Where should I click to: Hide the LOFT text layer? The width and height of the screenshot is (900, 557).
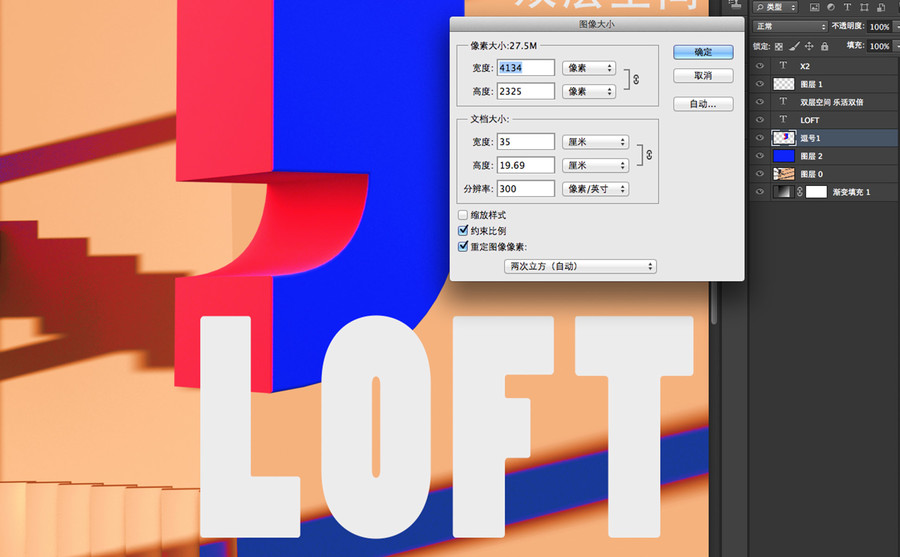(x=760, y=120)
